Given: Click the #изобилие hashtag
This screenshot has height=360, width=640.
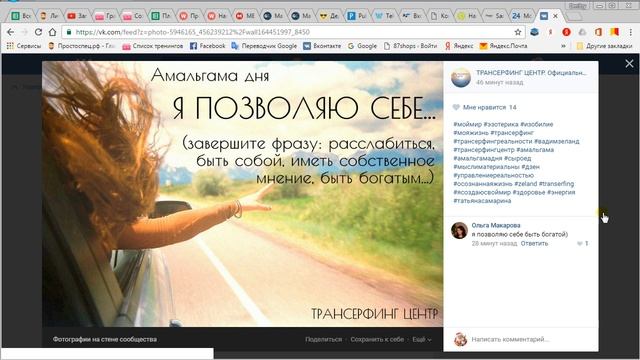Looking at the screenshot, I should tap(537, 124).
